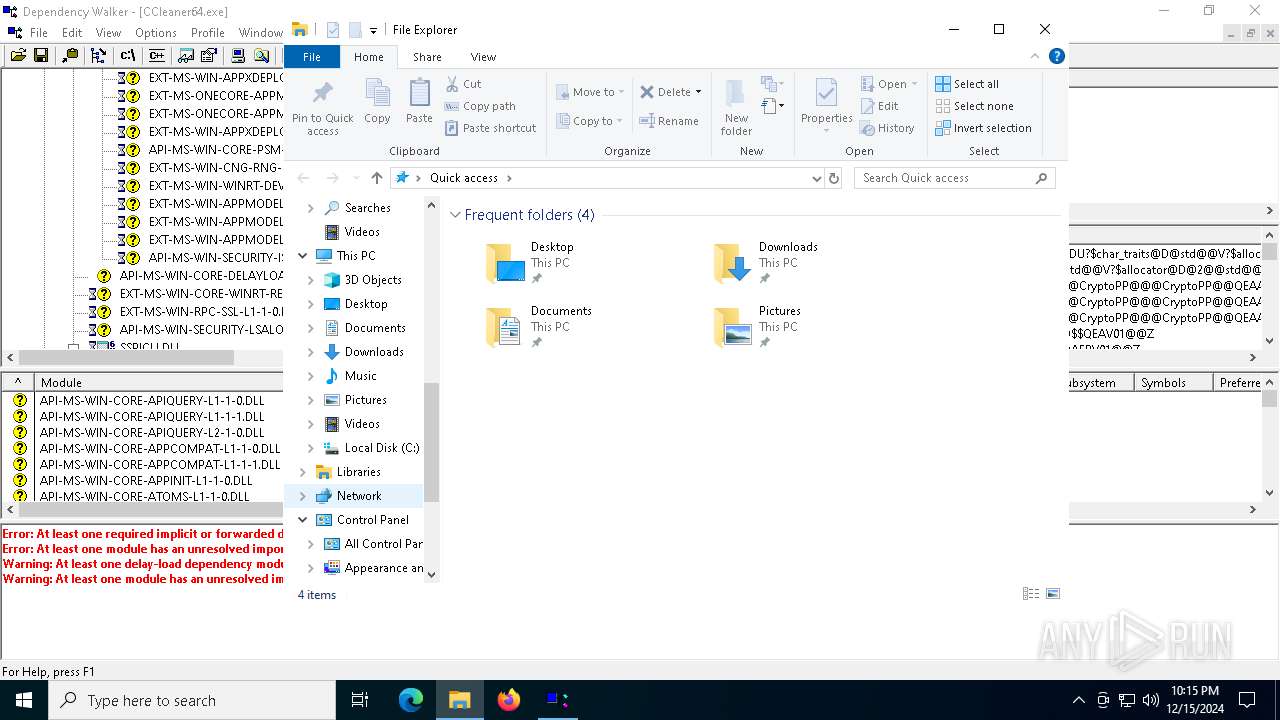The image size is (1280, 720).
Task: Click Select none in ribbon
Action: click(x=974, y=106)
